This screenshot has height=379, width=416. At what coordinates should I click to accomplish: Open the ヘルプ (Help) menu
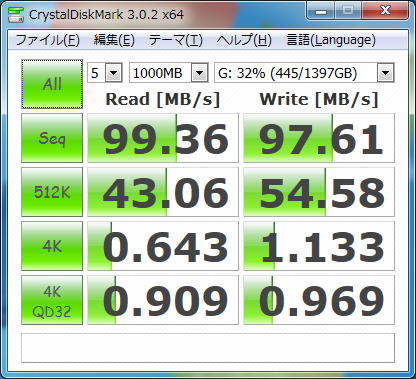pos(244,40)
